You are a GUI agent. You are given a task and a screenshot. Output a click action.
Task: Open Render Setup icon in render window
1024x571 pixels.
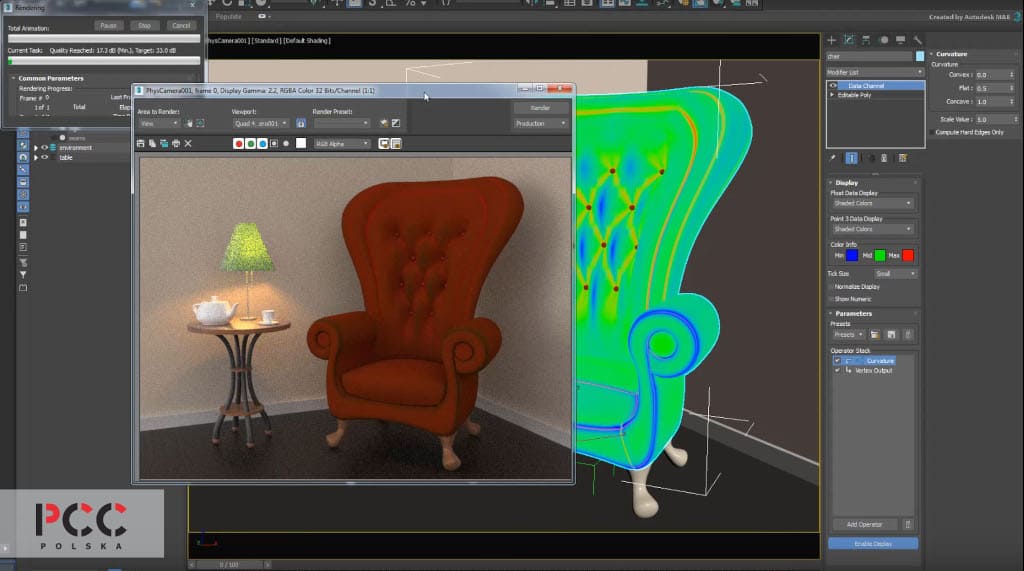384,123
